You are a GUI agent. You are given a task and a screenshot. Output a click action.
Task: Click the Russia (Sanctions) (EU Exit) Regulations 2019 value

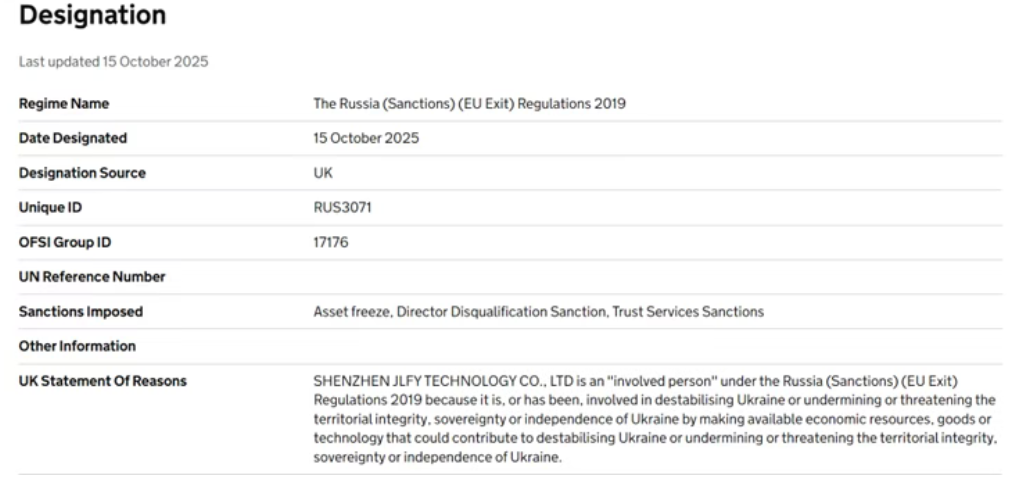[x=469, y=104]
